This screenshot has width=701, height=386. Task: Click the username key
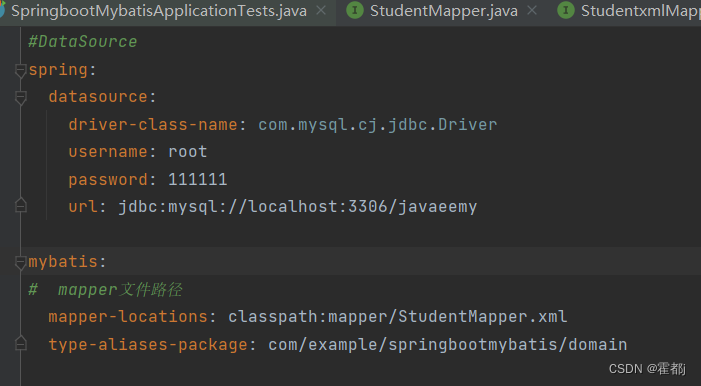(x=108, y=152)
